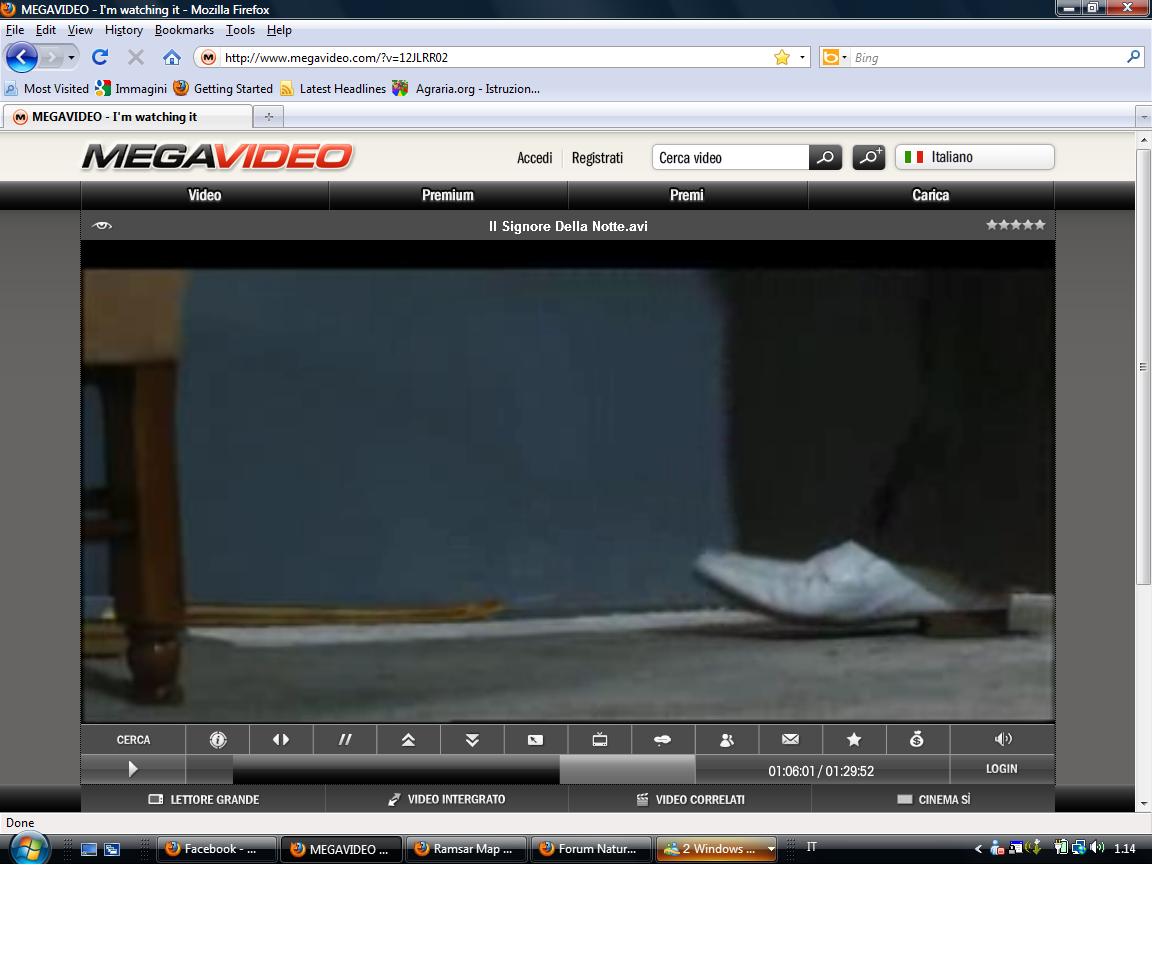Viewport: 1152px width, 959px height.
Task: Click the star favorite icon in the player bar
Action: (x=854, y=740)
